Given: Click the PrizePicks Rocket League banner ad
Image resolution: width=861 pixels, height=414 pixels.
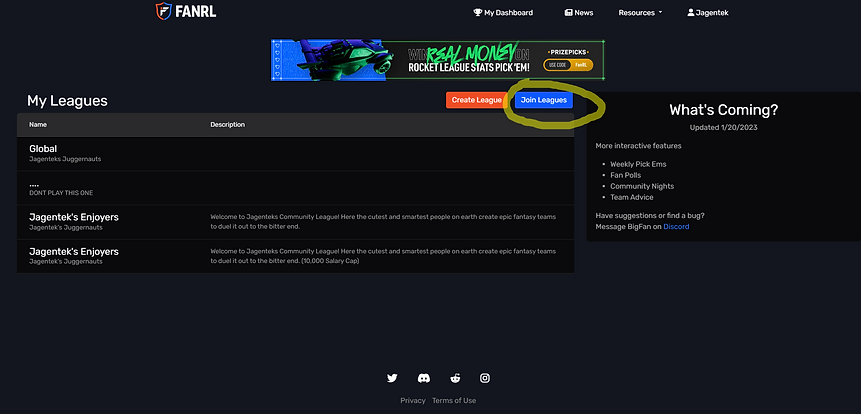Looking at the screenshot, I should coord(438,60).
